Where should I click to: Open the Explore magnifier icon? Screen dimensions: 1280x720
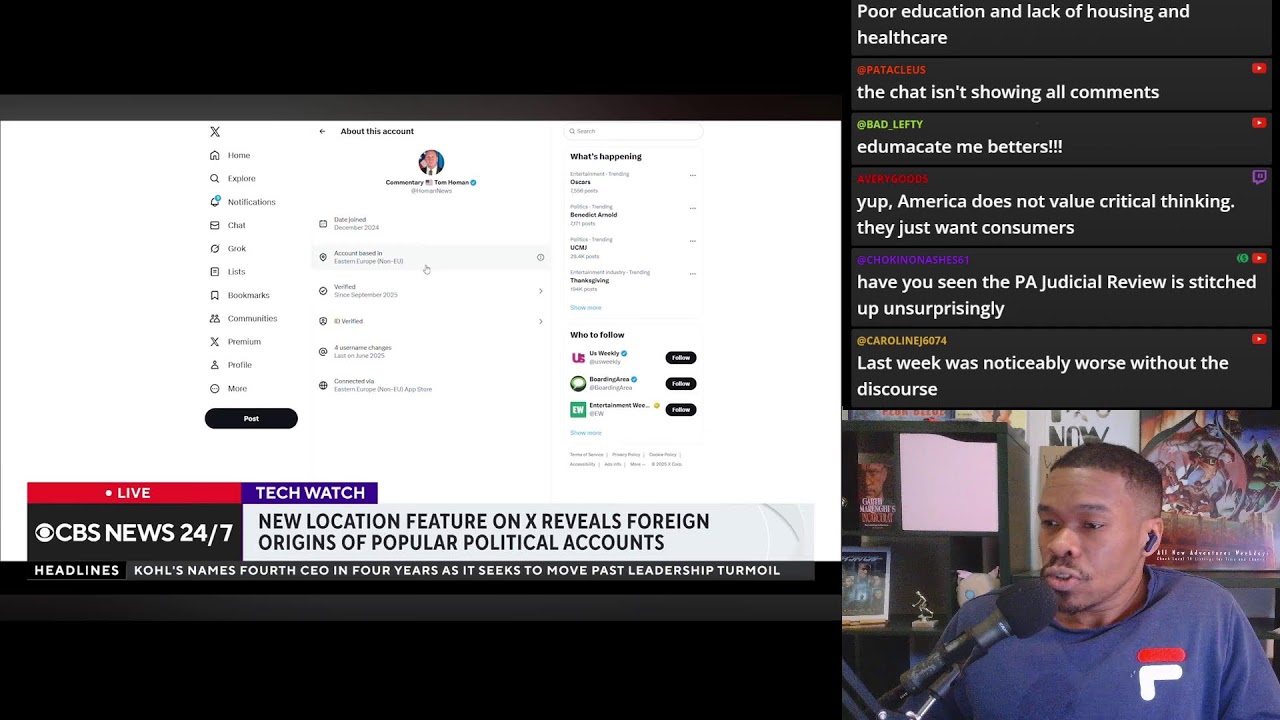[215, 178]
